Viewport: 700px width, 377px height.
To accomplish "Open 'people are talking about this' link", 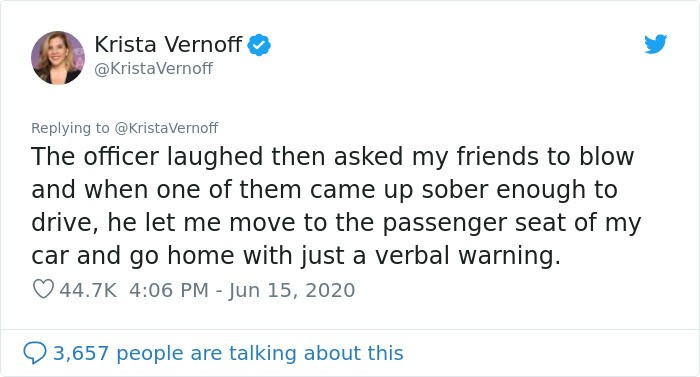I will 260,353.
